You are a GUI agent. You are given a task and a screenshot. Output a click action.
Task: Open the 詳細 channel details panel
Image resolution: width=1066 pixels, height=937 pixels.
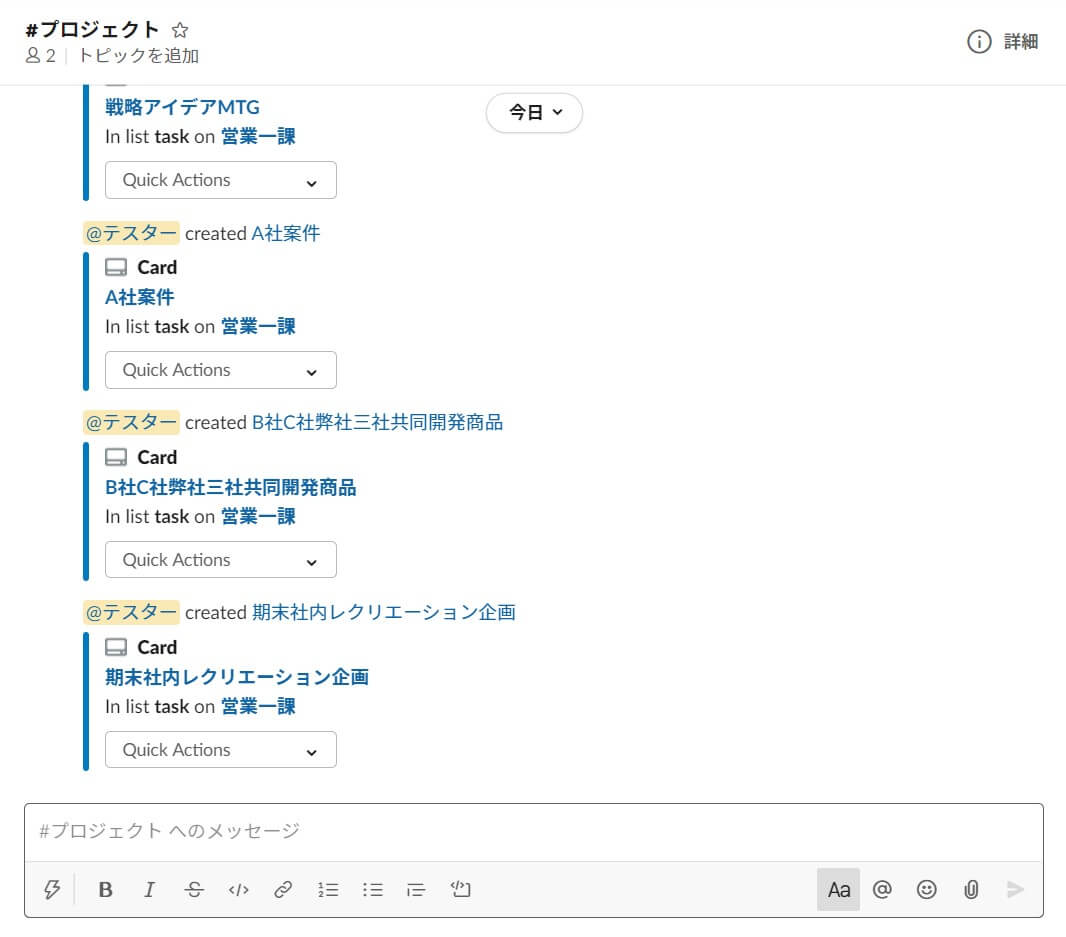coord(1003,41)
